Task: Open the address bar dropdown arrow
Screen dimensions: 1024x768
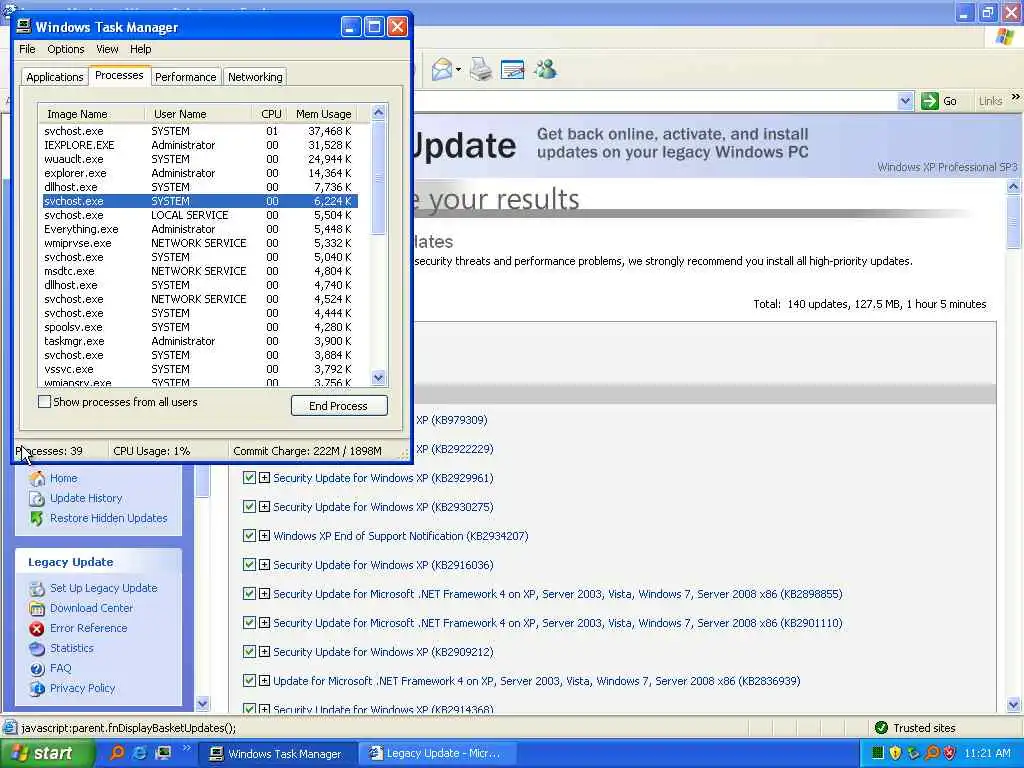Action: tap(905, 101)
